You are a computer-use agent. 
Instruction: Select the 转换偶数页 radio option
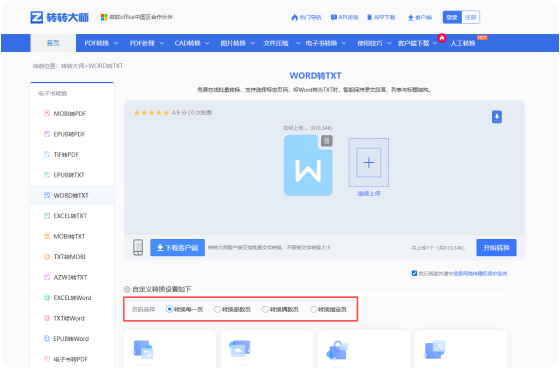click(265, 309)
